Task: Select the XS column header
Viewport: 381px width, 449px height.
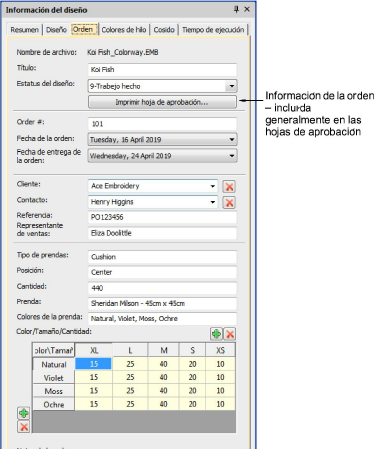Action: [x=221, y=350]
